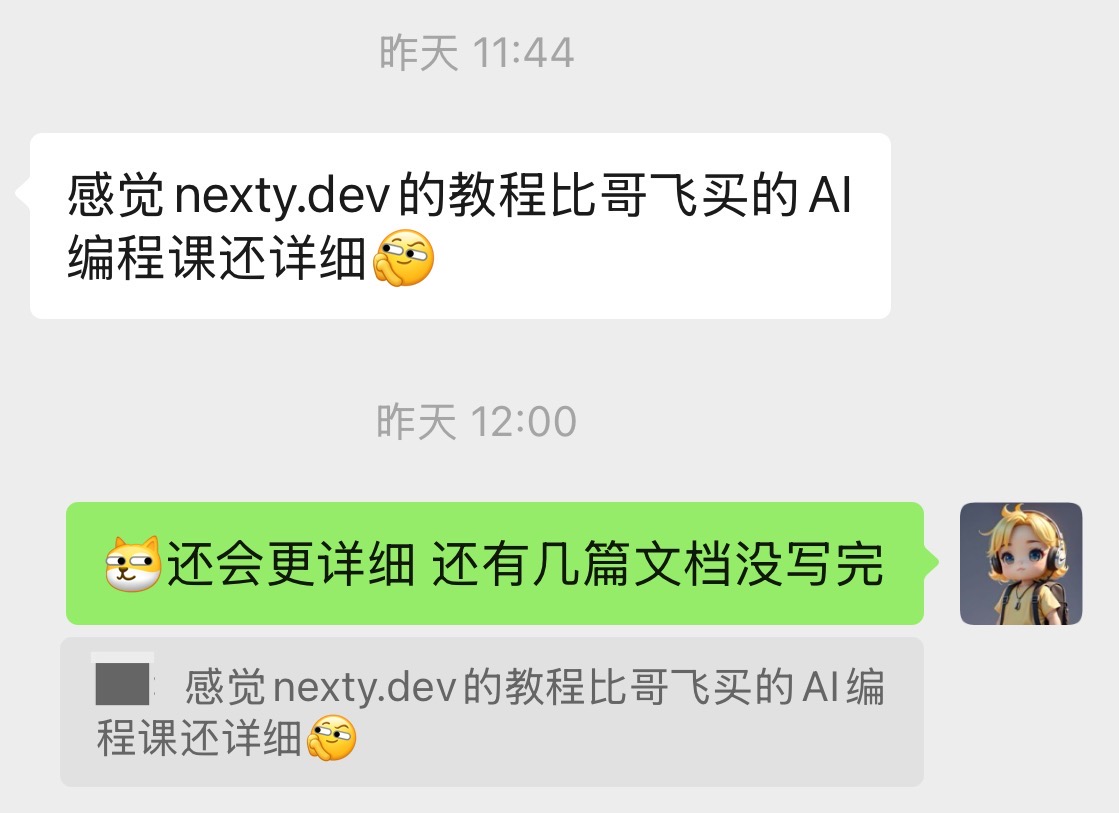Open nexty.dev link in quoted message

pyautogui.click(x=365, y=687)
